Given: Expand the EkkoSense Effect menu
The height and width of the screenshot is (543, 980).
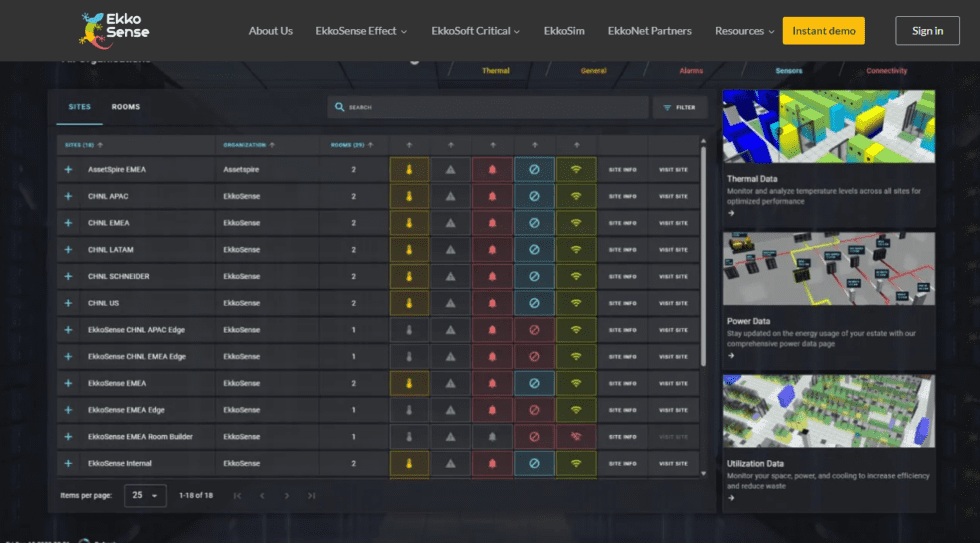Looking at the screenshot, I should coord(361,31).
